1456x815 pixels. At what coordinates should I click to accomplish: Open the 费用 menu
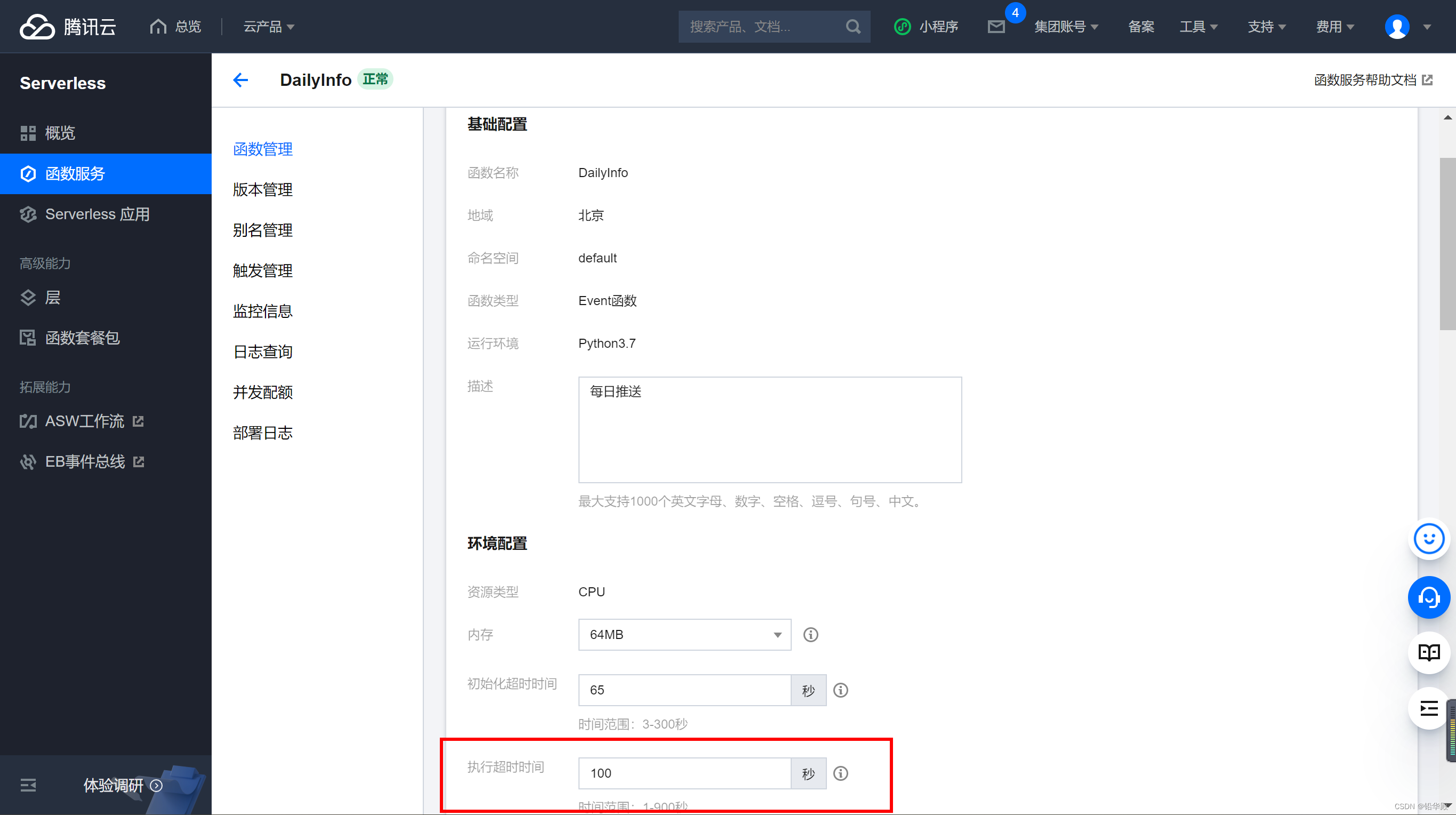pos(1334,27)
